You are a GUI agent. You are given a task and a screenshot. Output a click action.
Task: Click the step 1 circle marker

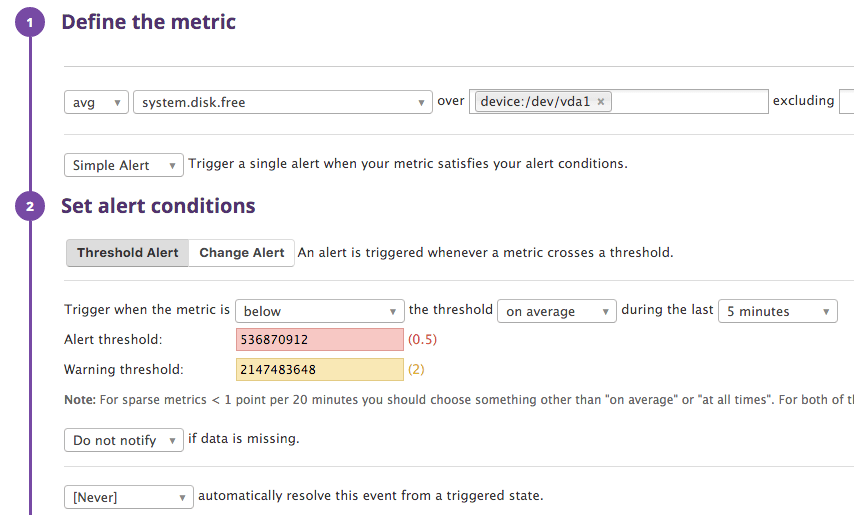(x=30, y=22)
